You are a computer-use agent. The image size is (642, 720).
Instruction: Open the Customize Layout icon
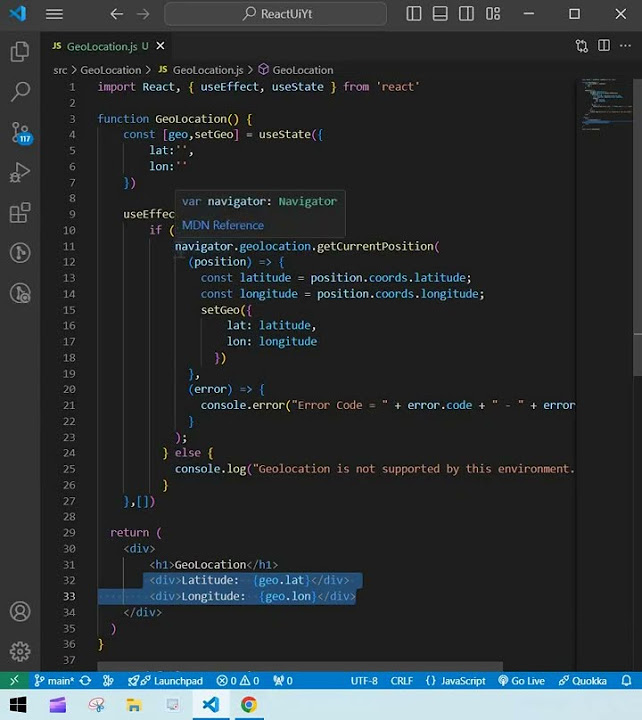[493, 14]
